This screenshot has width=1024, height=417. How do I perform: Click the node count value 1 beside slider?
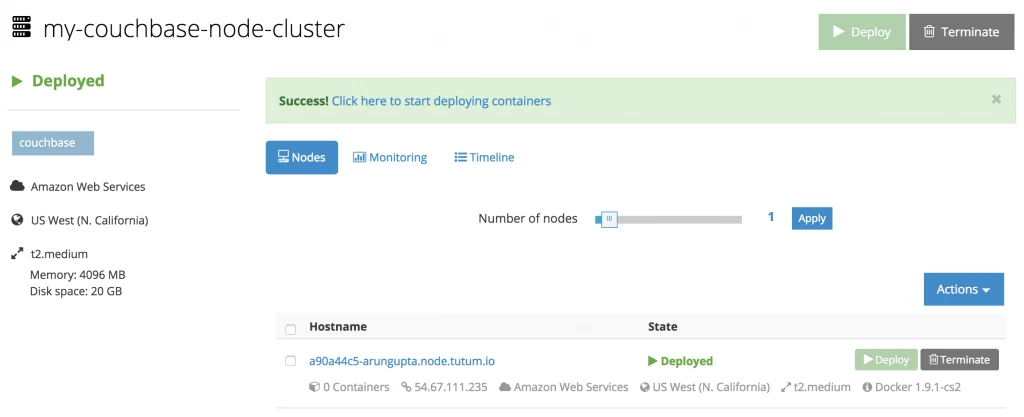[771, 217]
